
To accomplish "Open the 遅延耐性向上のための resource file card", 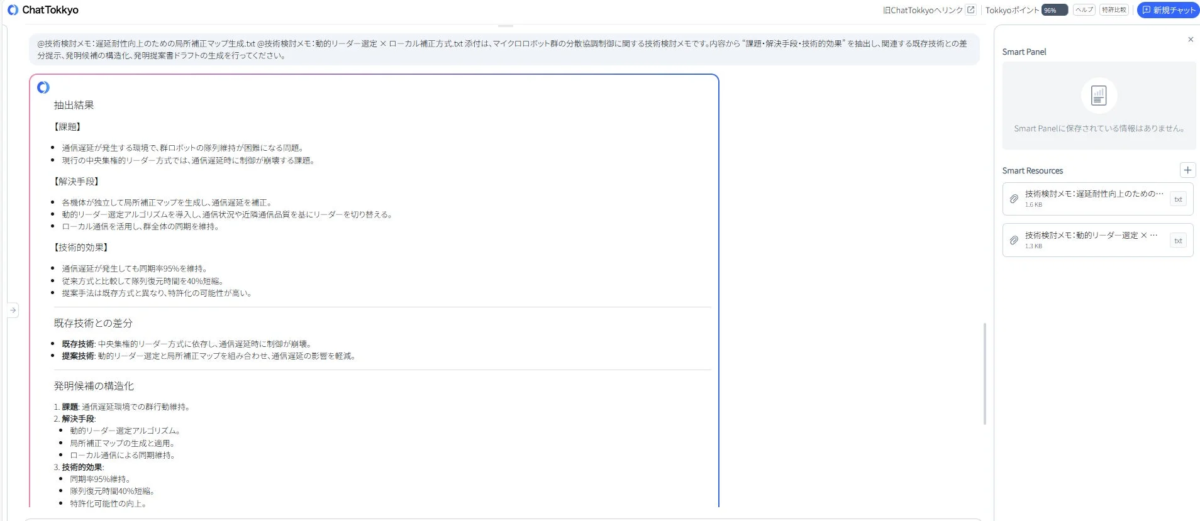I will click(1098, 199).
